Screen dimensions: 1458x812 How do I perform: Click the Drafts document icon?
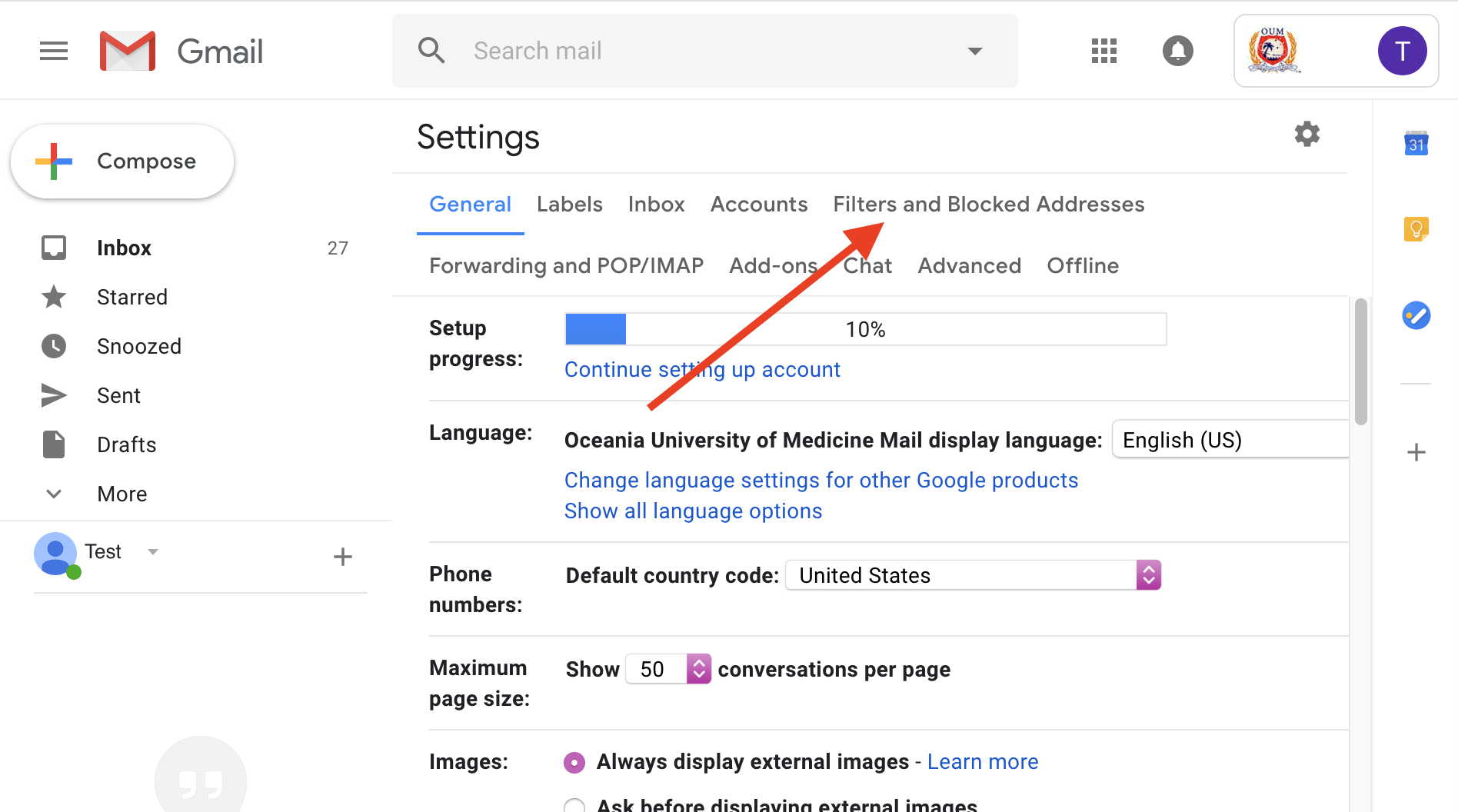pos(54,444)
